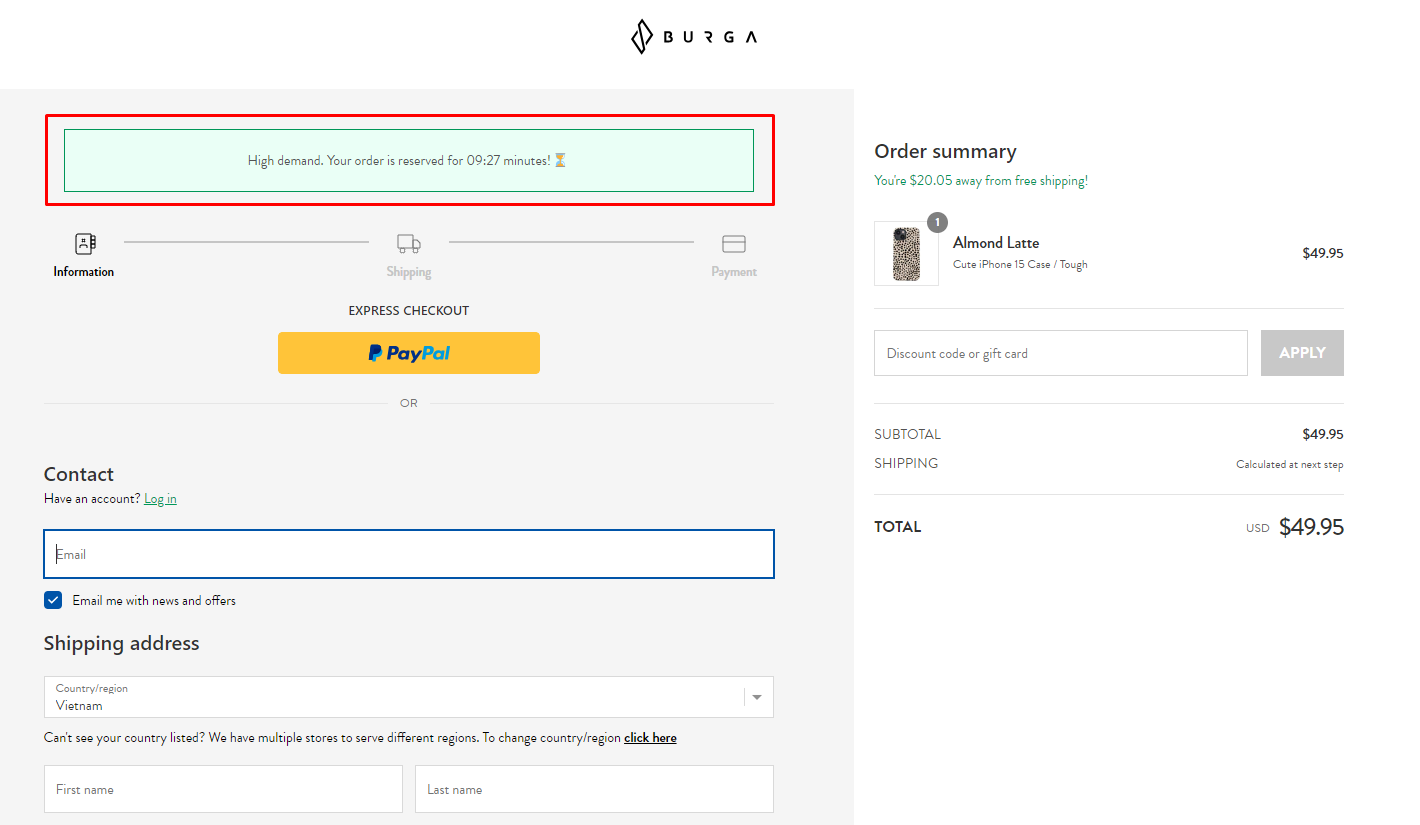Click the Payment step label
1420x825 pixels.
pos(734,272)
